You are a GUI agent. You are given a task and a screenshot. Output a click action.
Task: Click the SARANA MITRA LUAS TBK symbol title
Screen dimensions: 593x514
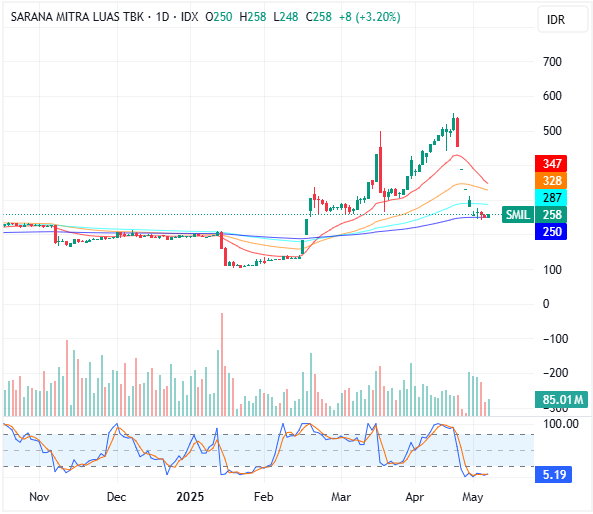(77, 17)
